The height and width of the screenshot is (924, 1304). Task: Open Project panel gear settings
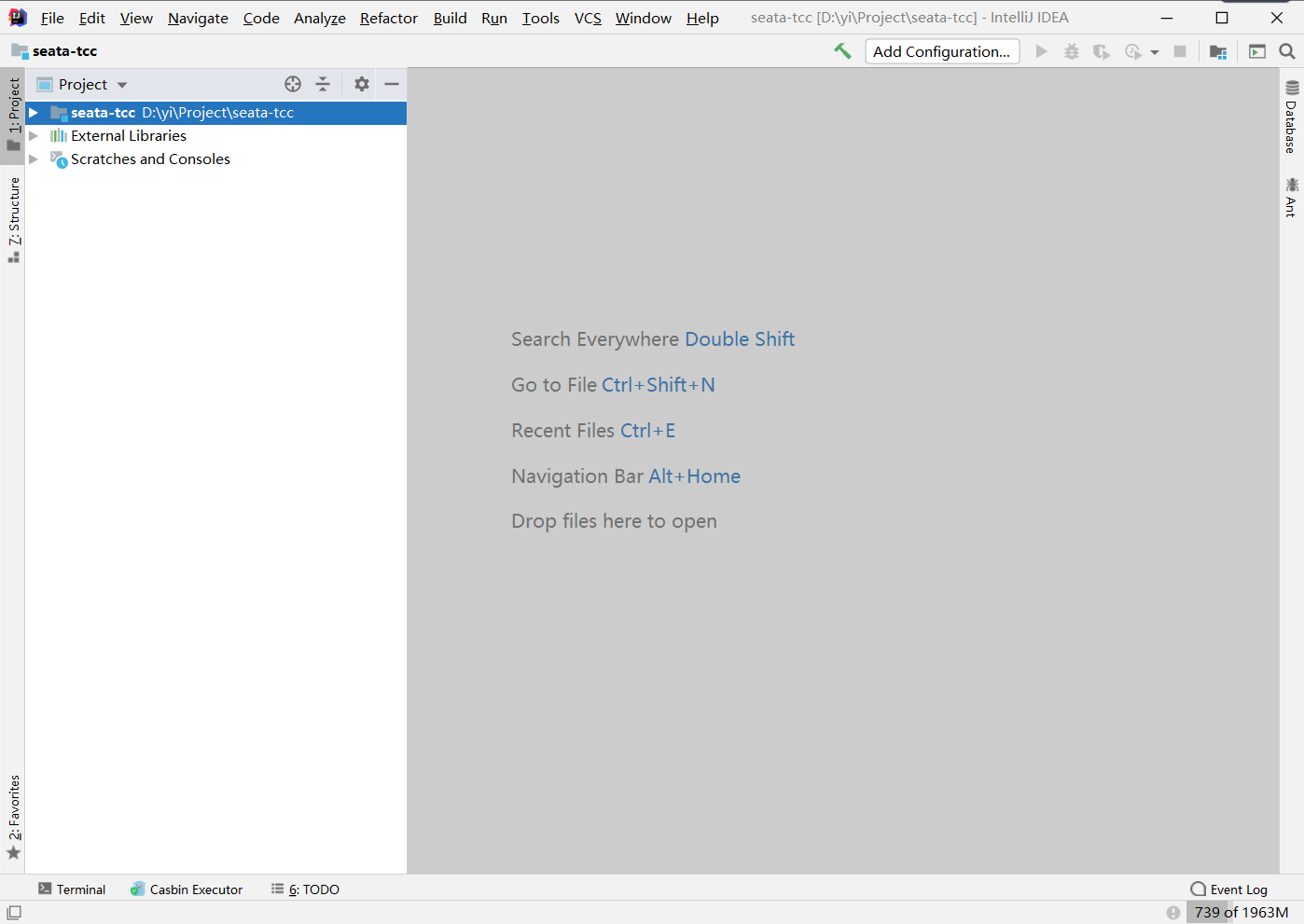point(362,84)
